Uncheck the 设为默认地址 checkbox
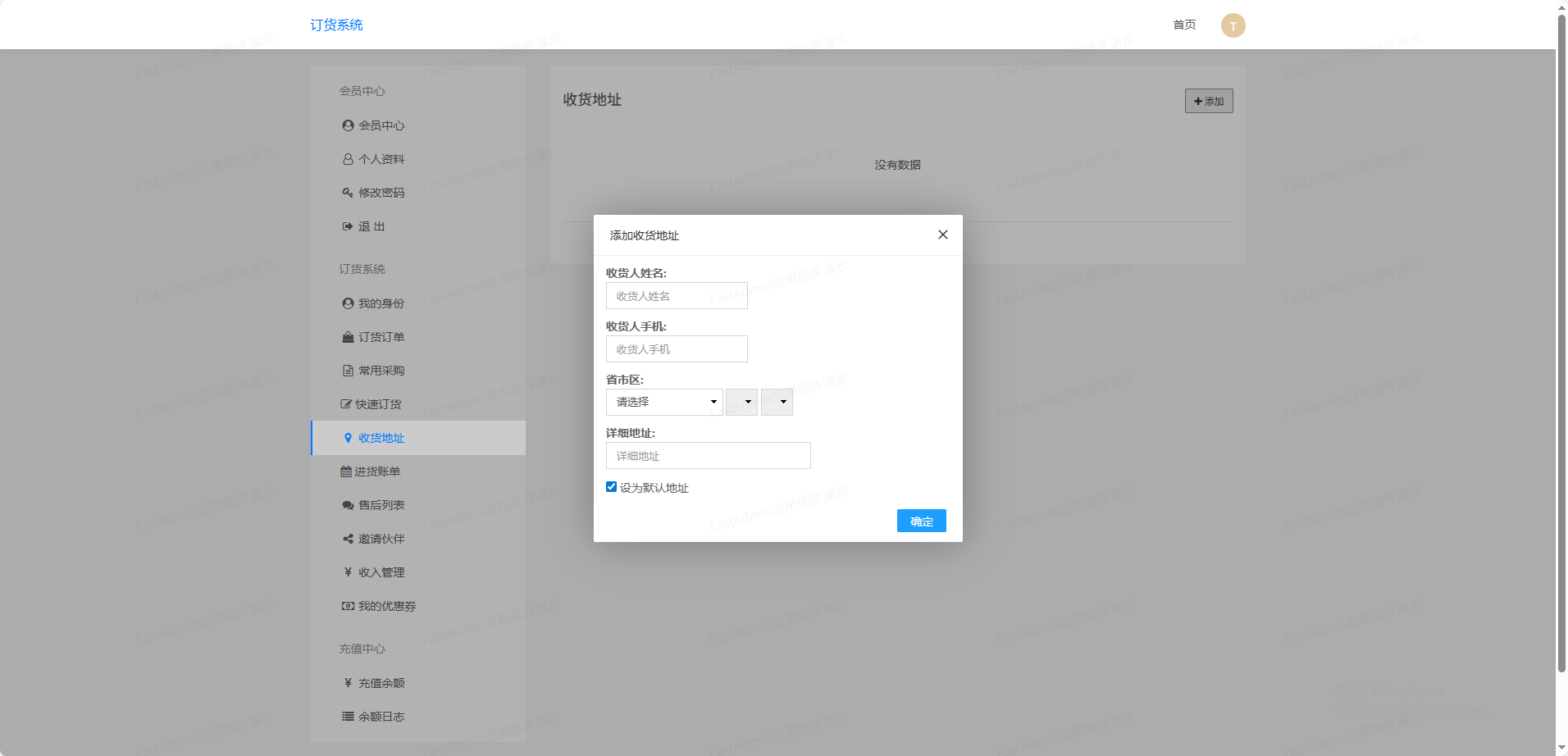The image size is (1568, 756). pyautogui.click(x=611, y=487)
